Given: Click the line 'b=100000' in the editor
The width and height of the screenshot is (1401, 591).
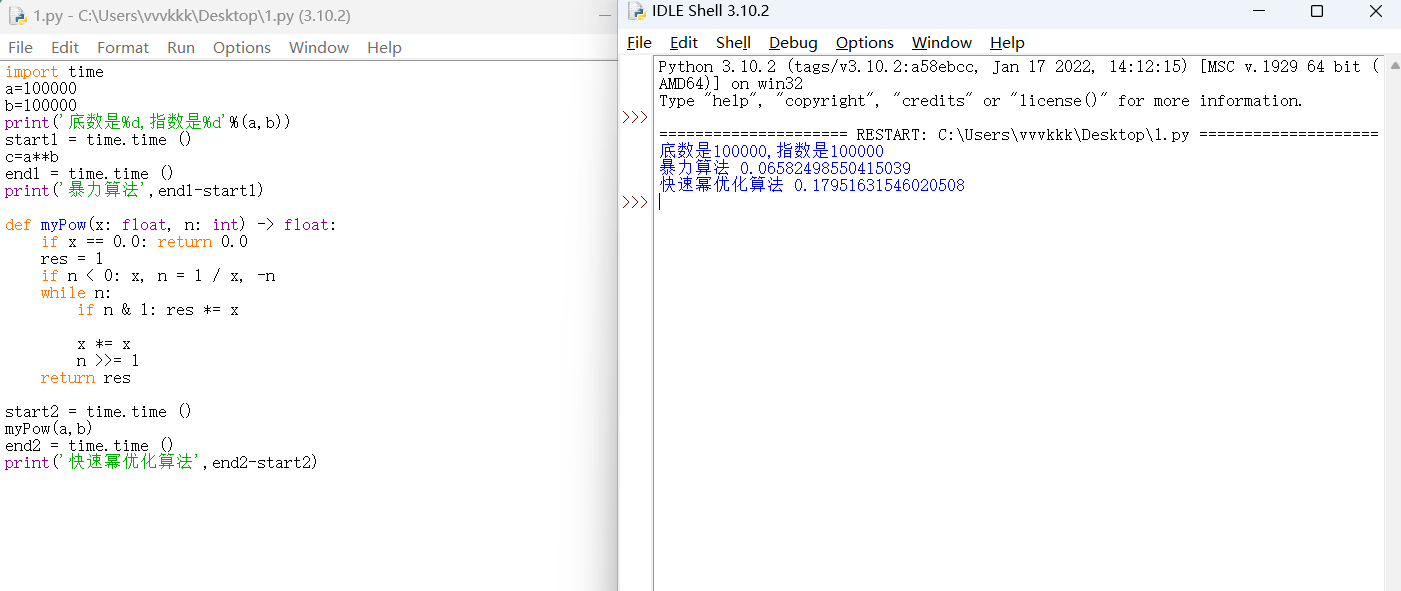Looking at the screenshot, I should [41, 105].
